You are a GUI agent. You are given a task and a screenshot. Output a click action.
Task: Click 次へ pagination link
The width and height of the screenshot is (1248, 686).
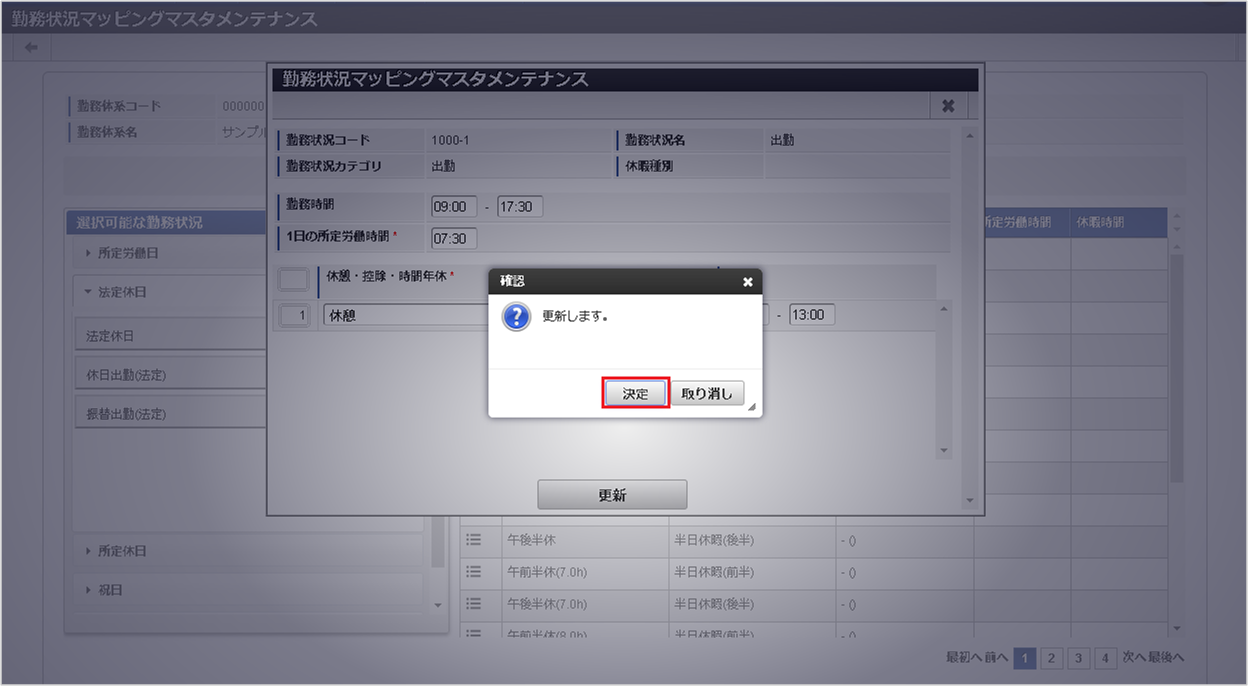pos(1136,658)
